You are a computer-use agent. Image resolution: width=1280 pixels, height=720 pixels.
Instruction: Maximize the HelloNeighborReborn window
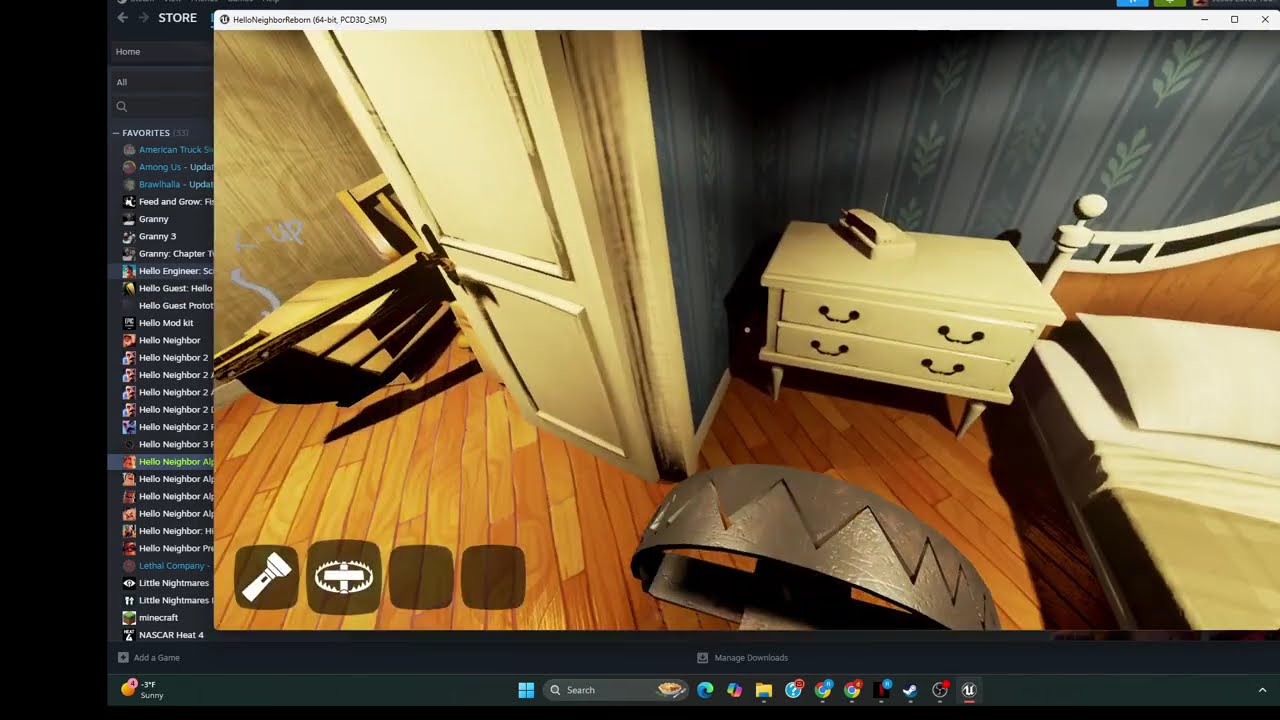(1234, 19)
